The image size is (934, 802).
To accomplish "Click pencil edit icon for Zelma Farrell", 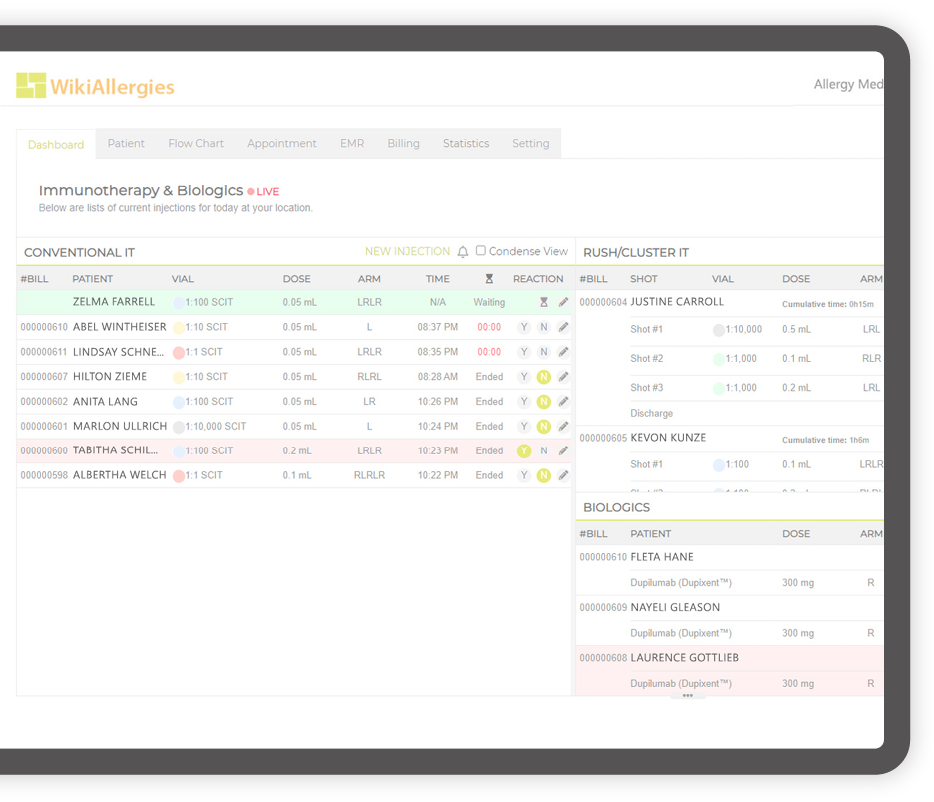I will point(563,302).
